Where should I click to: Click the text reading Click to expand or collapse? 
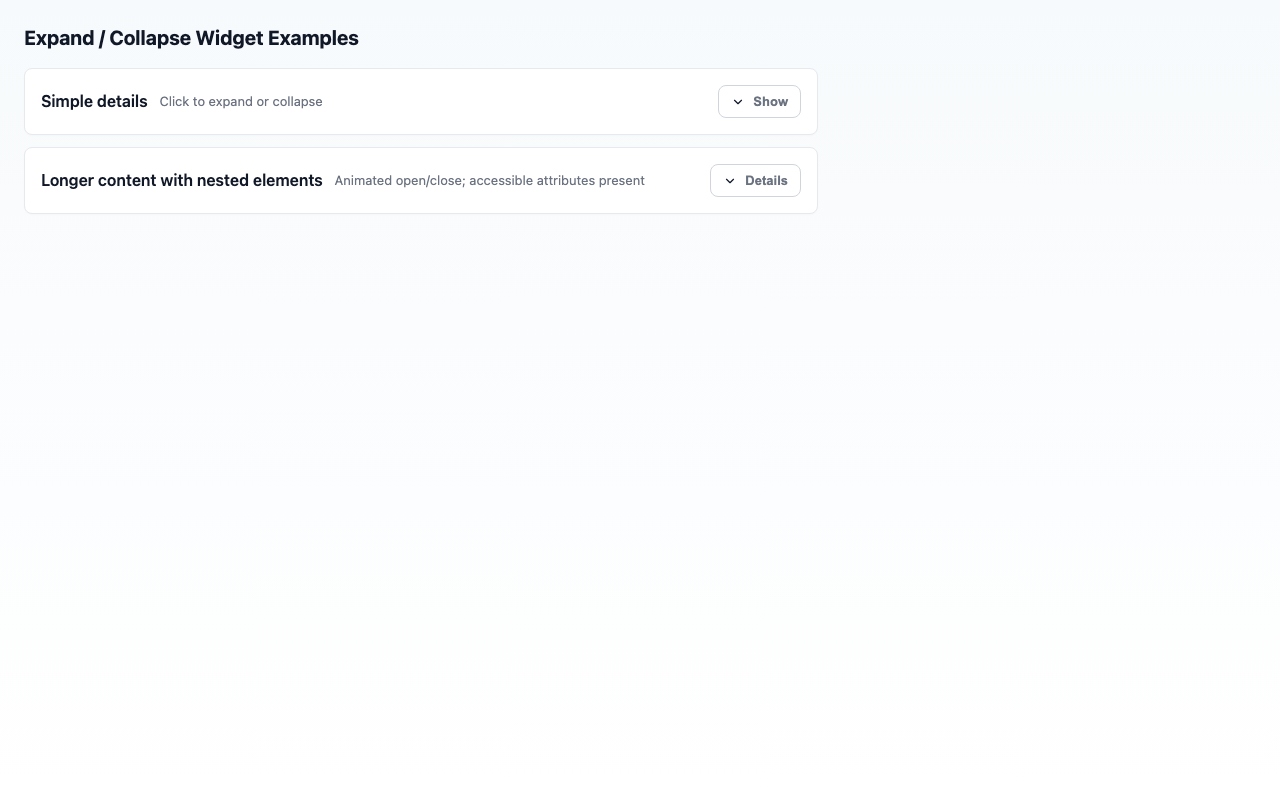point(240,101)
